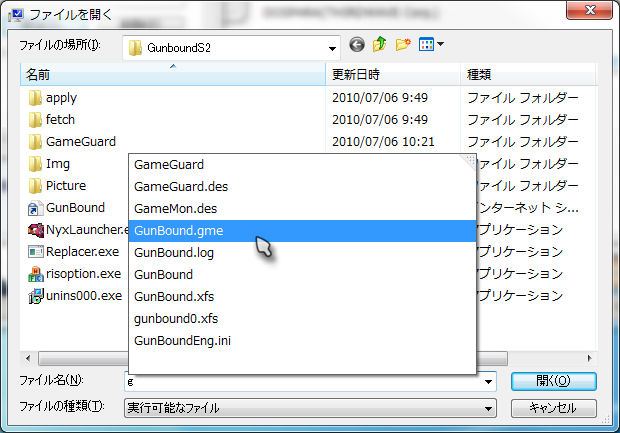Sort by 更新日時 column header
This screenshot has height=433, width=620.
pyautogui.click(x=393, y=74)
